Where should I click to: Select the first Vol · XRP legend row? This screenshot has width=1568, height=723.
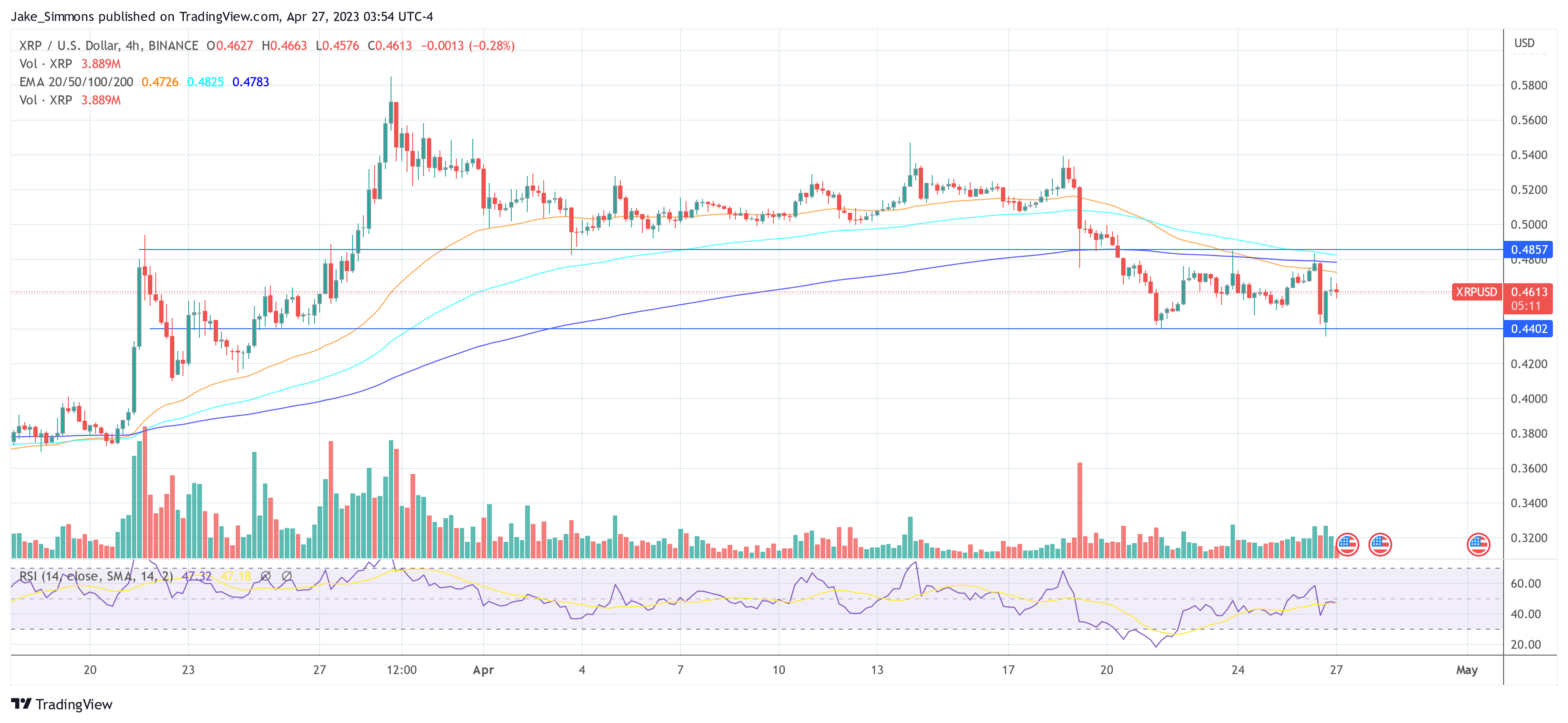(x=70, y=64)
